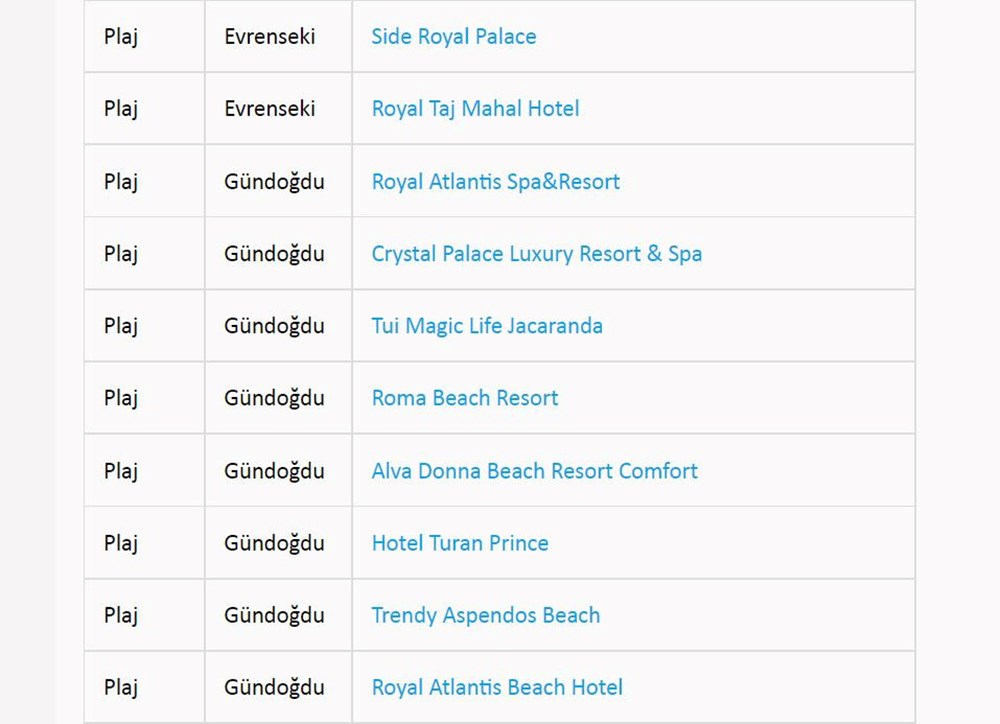1000x724 pixels.
Task: Open the Royal Taj Mahal Hotel link
Action: coord(475,109)
